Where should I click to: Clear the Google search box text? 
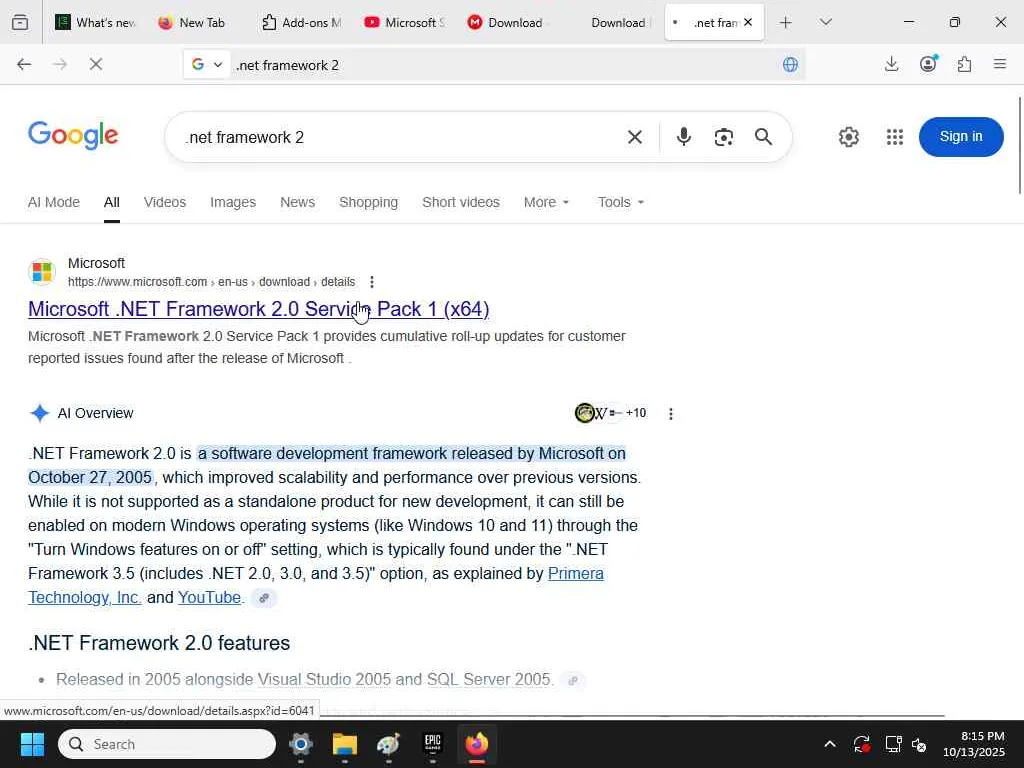[634, 137]
